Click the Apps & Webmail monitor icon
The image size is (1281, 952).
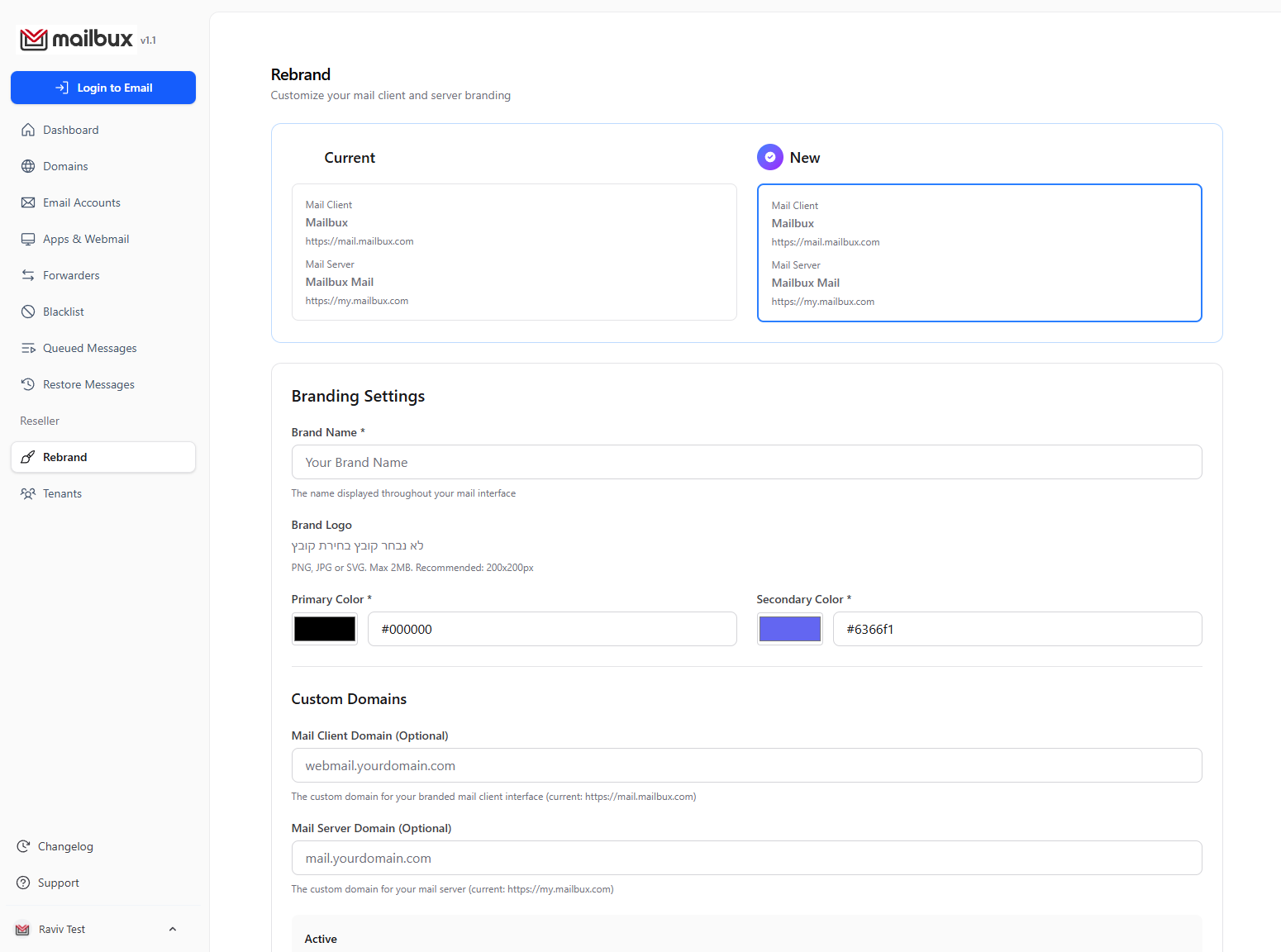click(28, 239)
